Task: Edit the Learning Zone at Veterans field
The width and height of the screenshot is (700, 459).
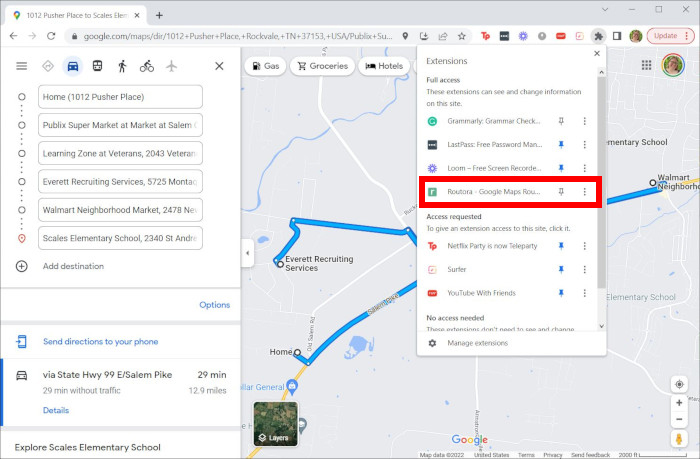Action: coord(120,154)
